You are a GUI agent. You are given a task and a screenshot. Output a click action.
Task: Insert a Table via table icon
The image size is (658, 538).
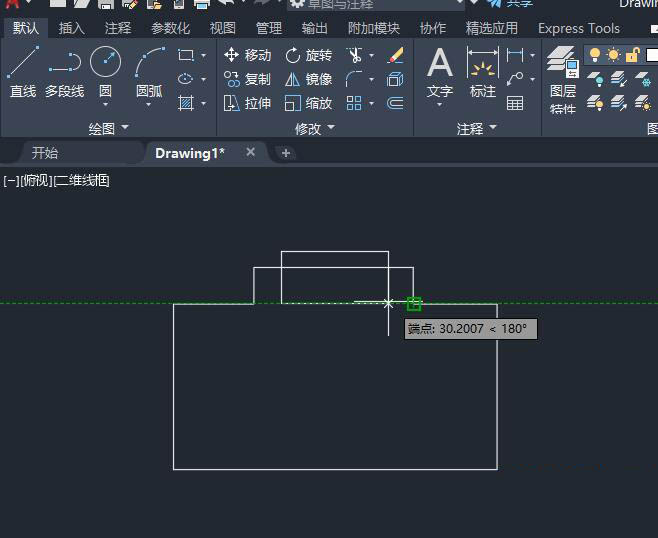point(515,103)
